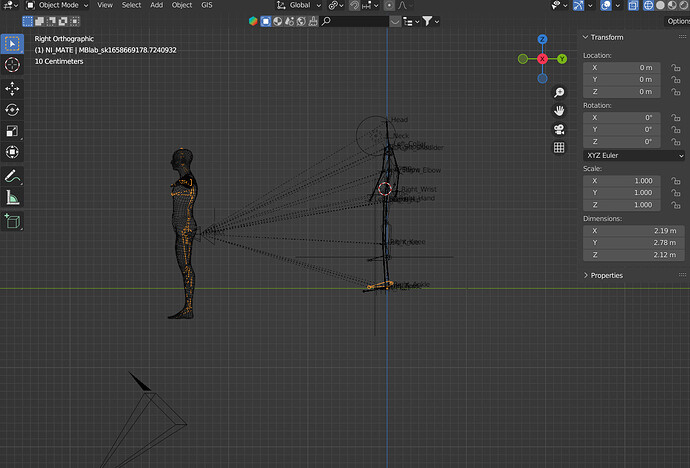The height and width of the screenshot is (468, 690).
Task: Select the Measure tool
Action: (x=12, y=198)
